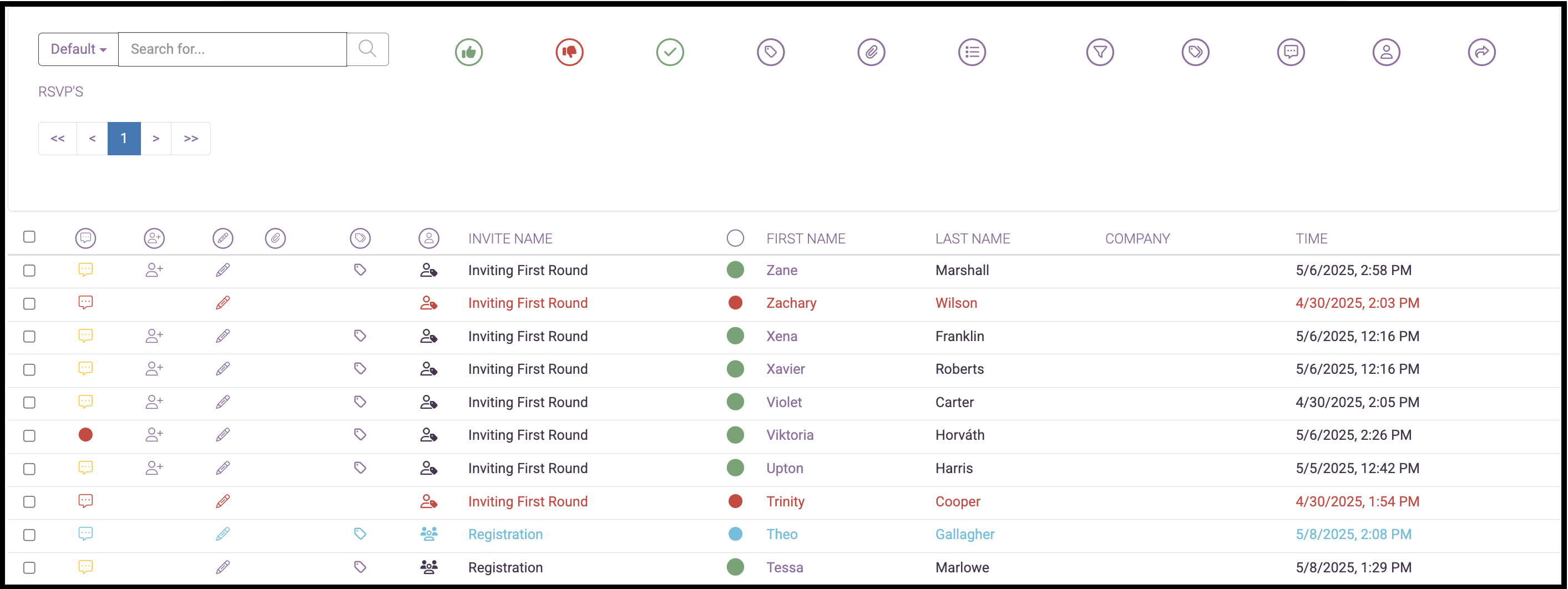Open first name link Tessa

pos(785,567)
